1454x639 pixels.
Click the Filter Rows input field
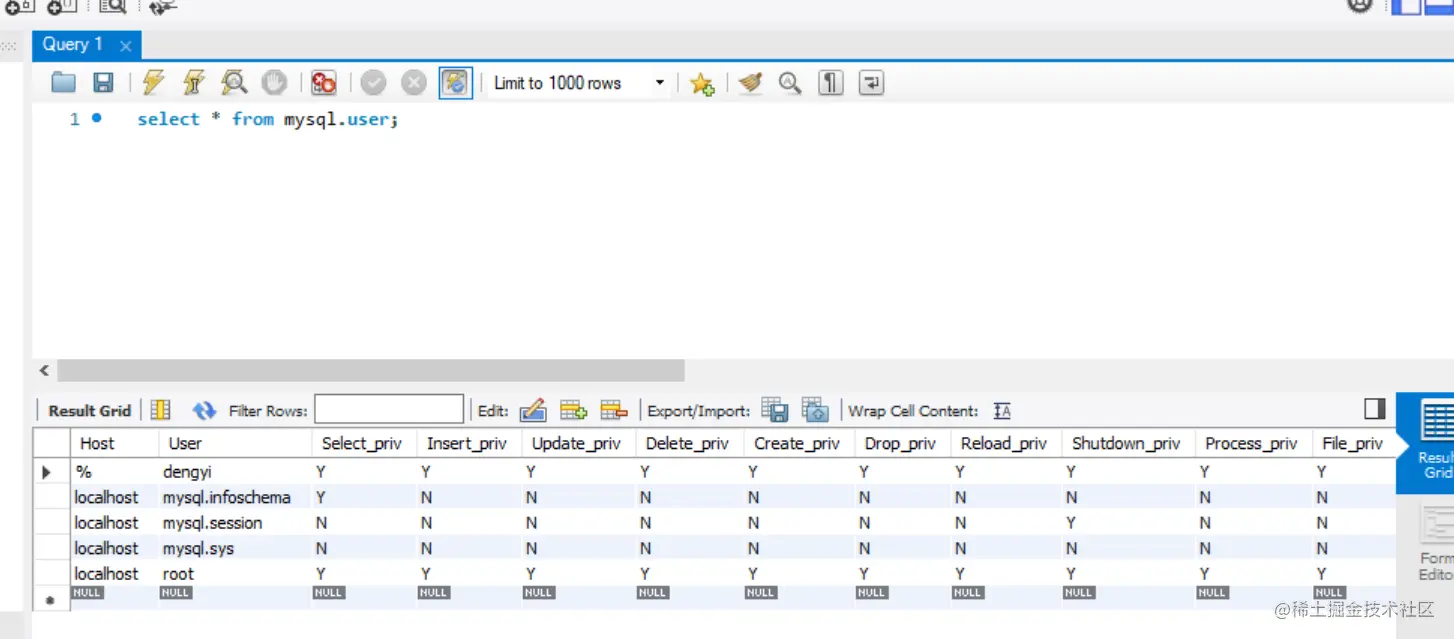389,409
